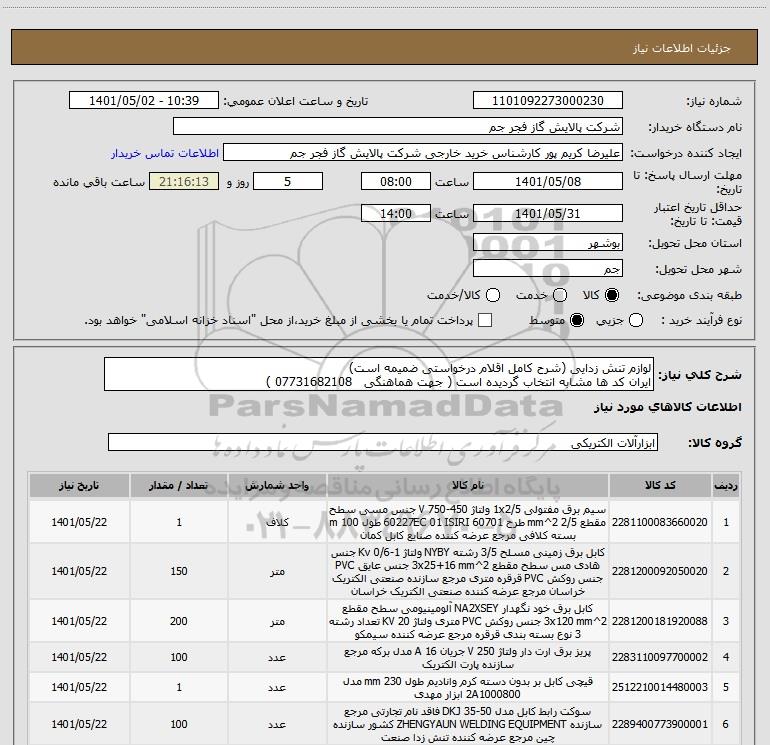770x745 pixels.
Task: Click the price validity date 1401/05/31
Action: coord(548,213)
